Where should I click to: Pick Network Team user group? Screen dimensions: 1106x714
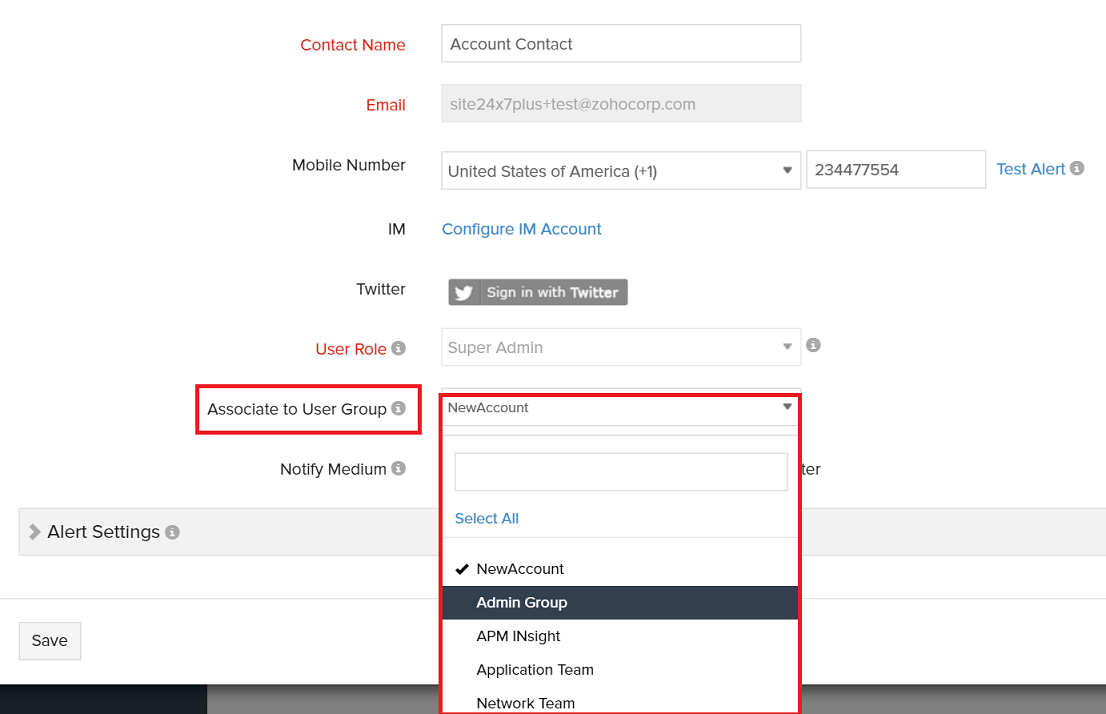point(621,703)
